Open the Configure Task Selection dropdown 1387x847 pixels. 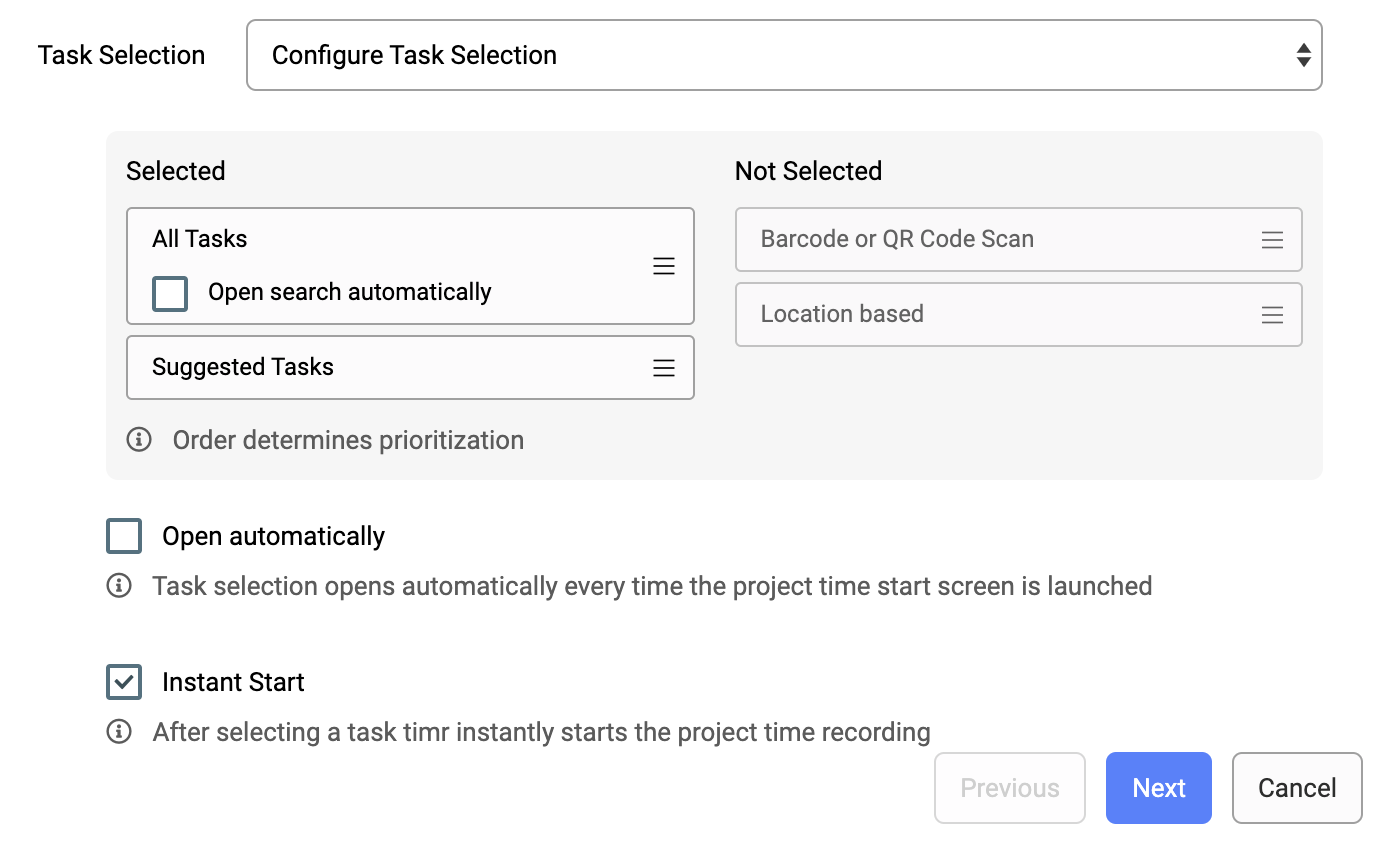coord(784,55)
